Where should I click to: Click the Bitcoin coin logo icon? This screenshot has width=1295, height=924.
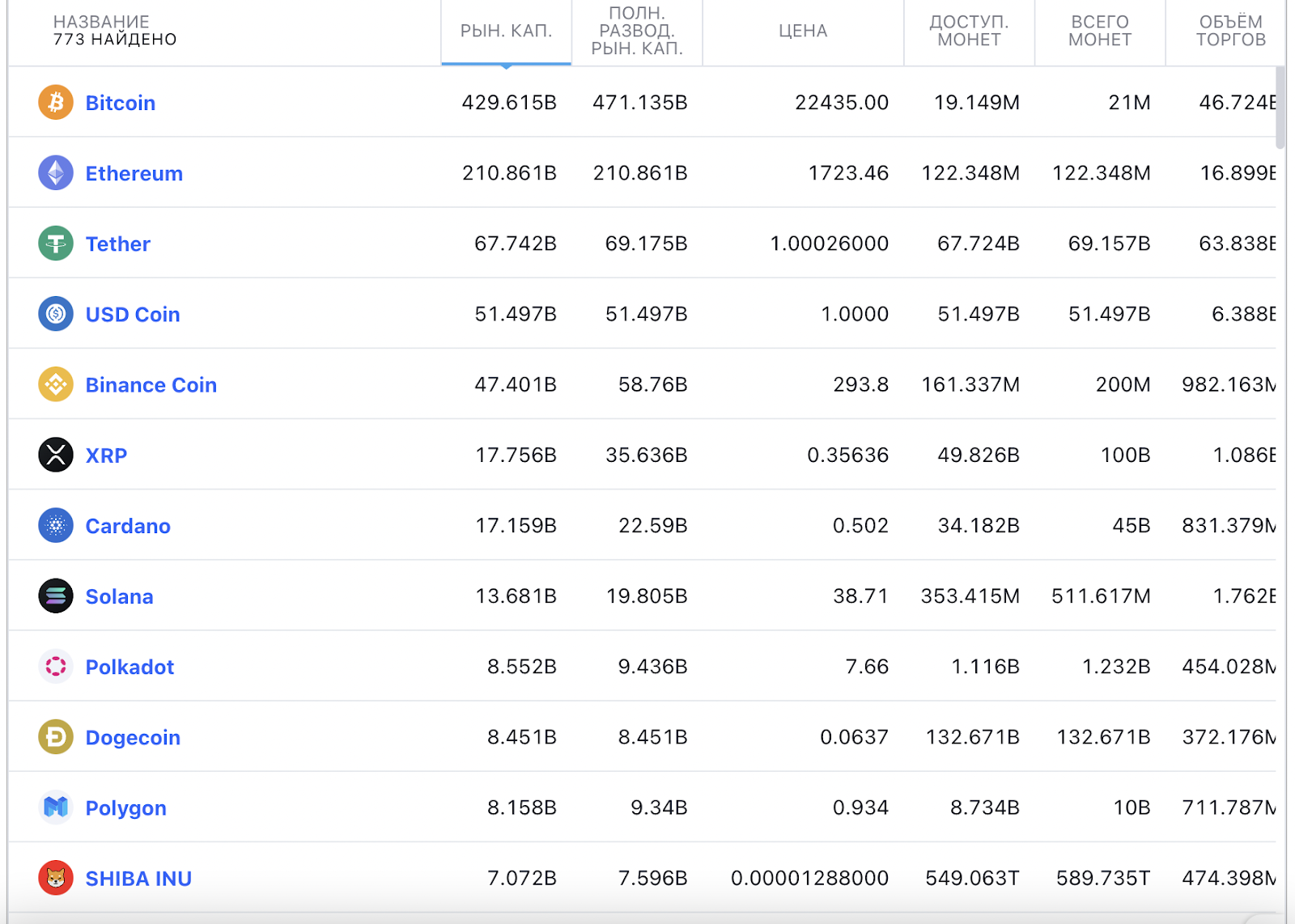point(56,102)
